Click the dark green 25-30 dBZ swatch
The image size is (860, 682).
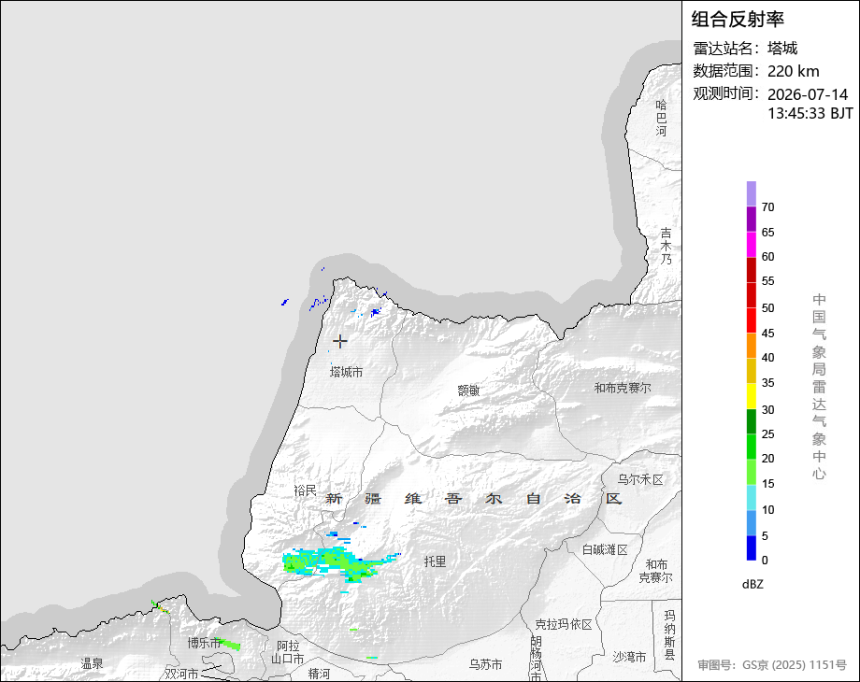tap(751, 421)
